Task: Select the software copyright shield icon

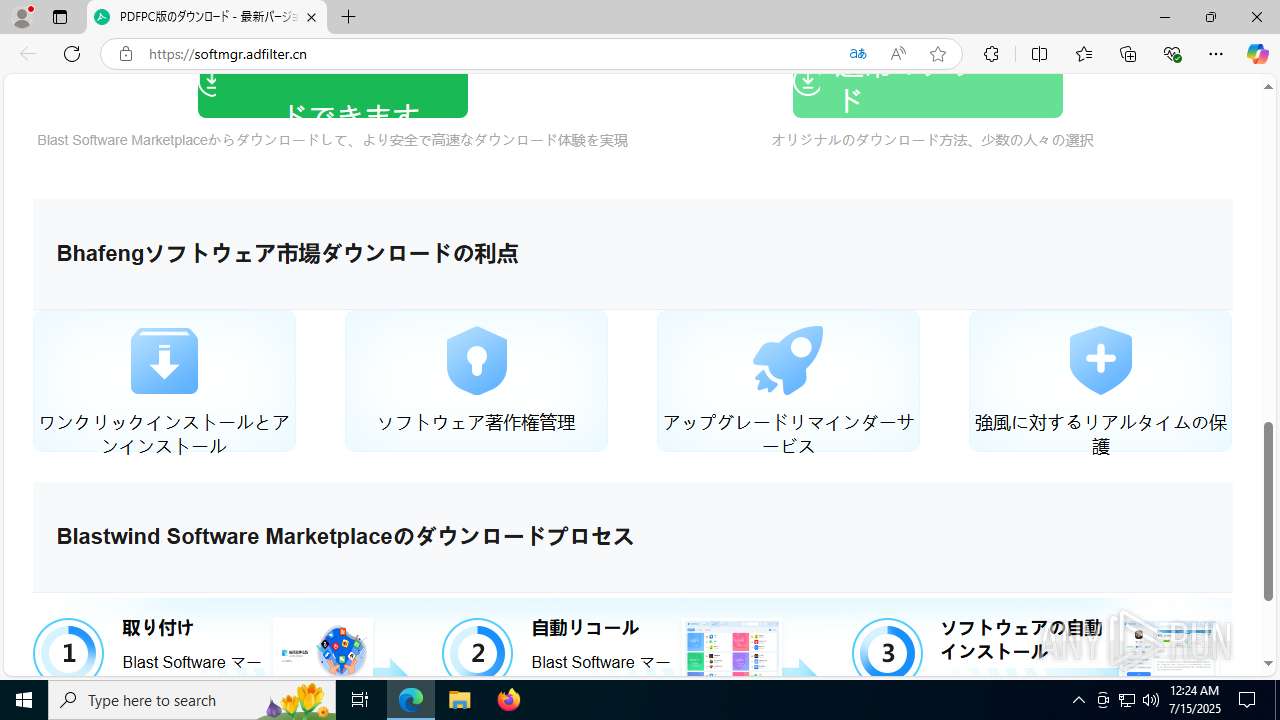Action: tap(477, 360)
